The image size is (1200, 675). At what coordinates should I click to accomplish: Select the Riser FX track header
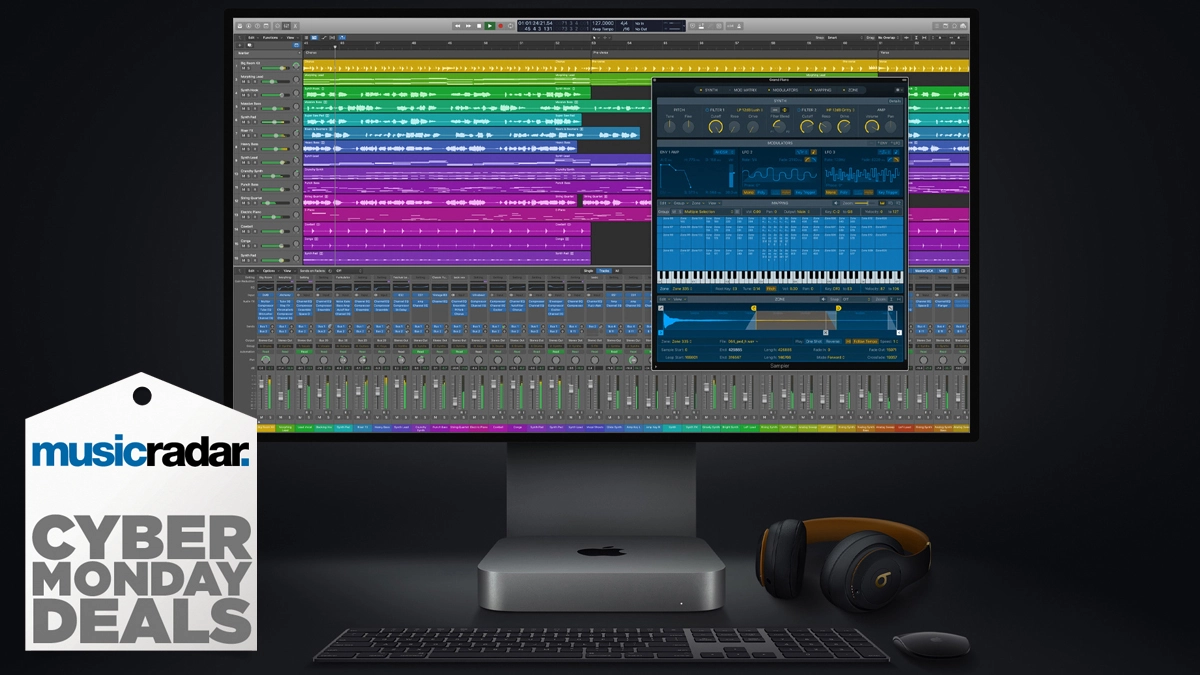(265, 133)
